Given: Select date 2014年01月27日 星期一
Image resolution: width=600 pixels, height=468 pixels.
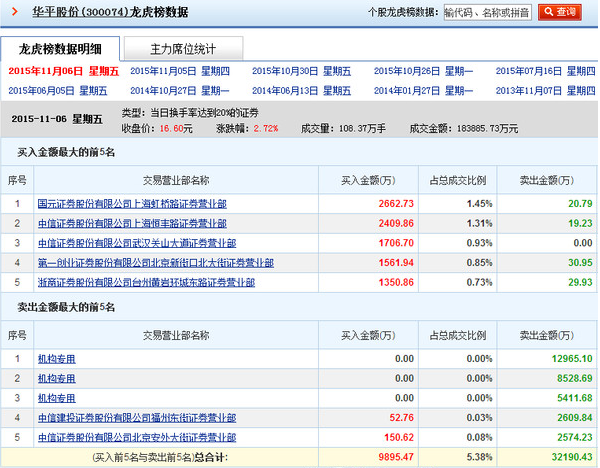Looking at the screenshot, I should tap(423, 91).
